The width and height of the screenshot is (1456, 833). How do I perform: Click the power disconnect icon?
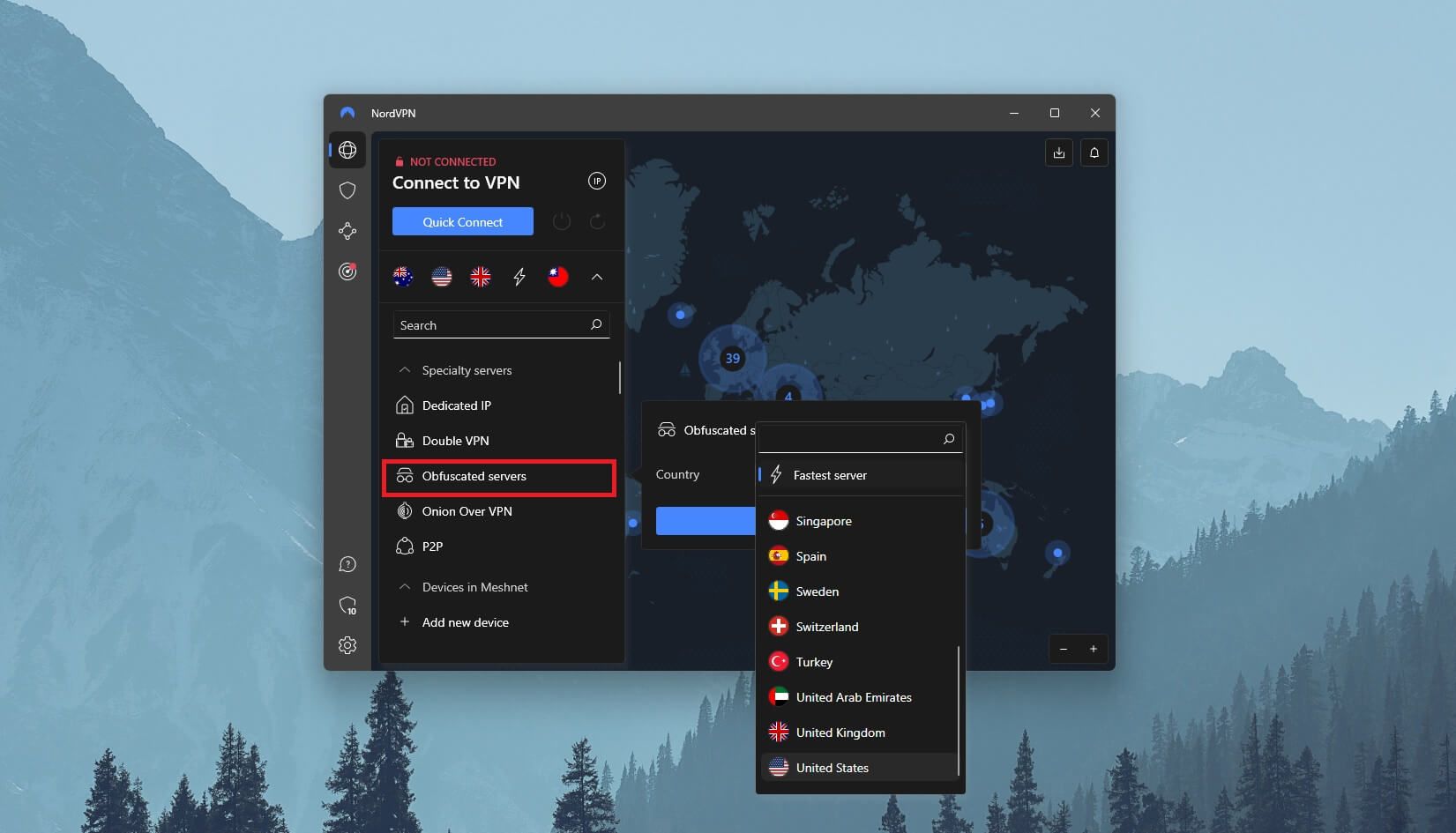pyautogui.click(x=562, y=221)
